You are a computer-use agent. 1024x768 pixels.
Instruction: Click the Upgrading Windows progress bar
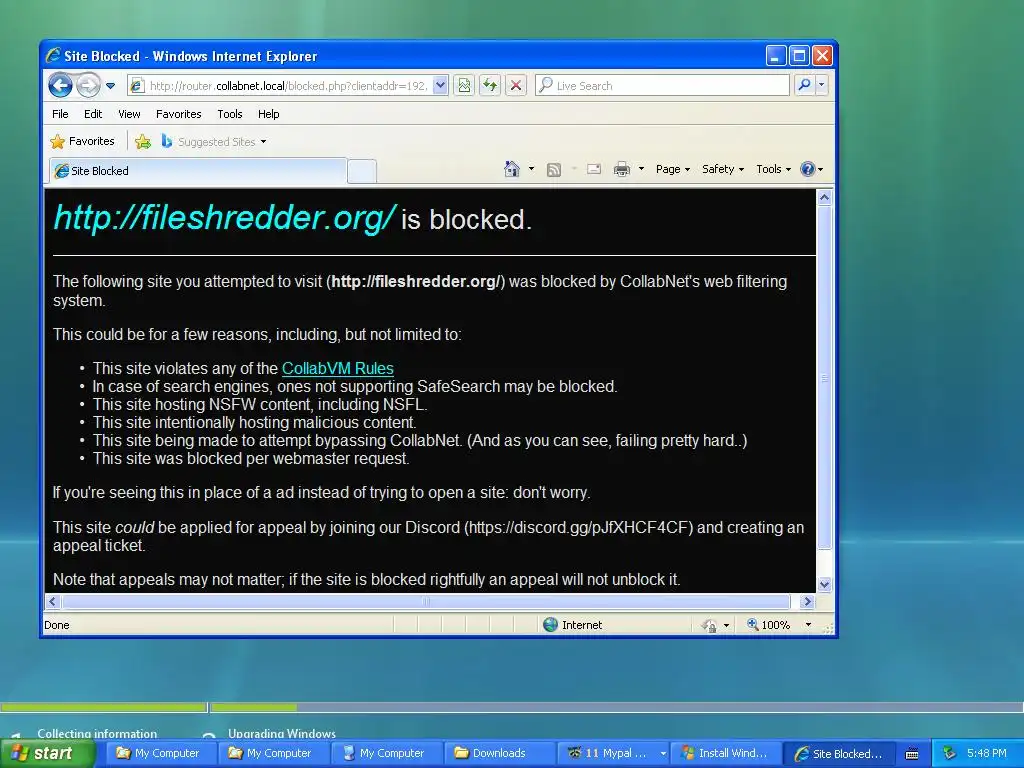[x=617, y=707]
